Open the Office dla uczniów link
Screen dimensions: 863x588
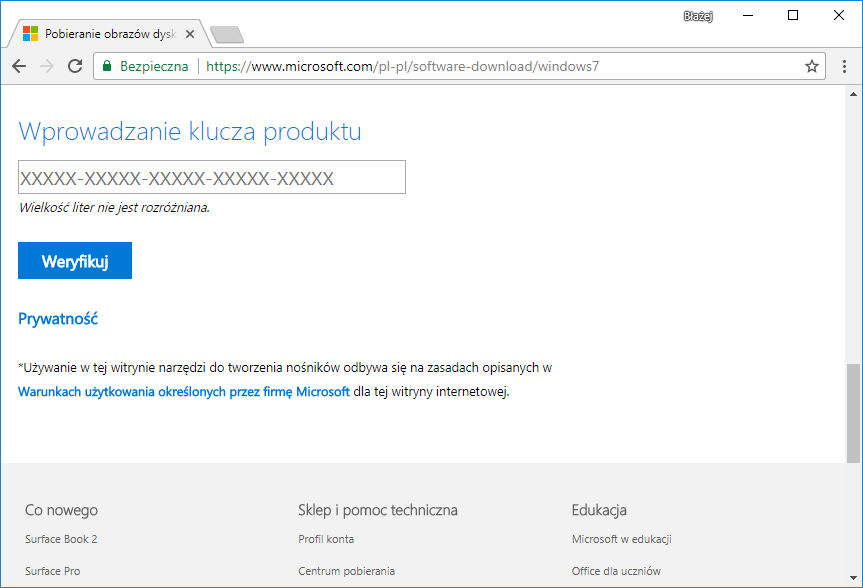point(616,571)
